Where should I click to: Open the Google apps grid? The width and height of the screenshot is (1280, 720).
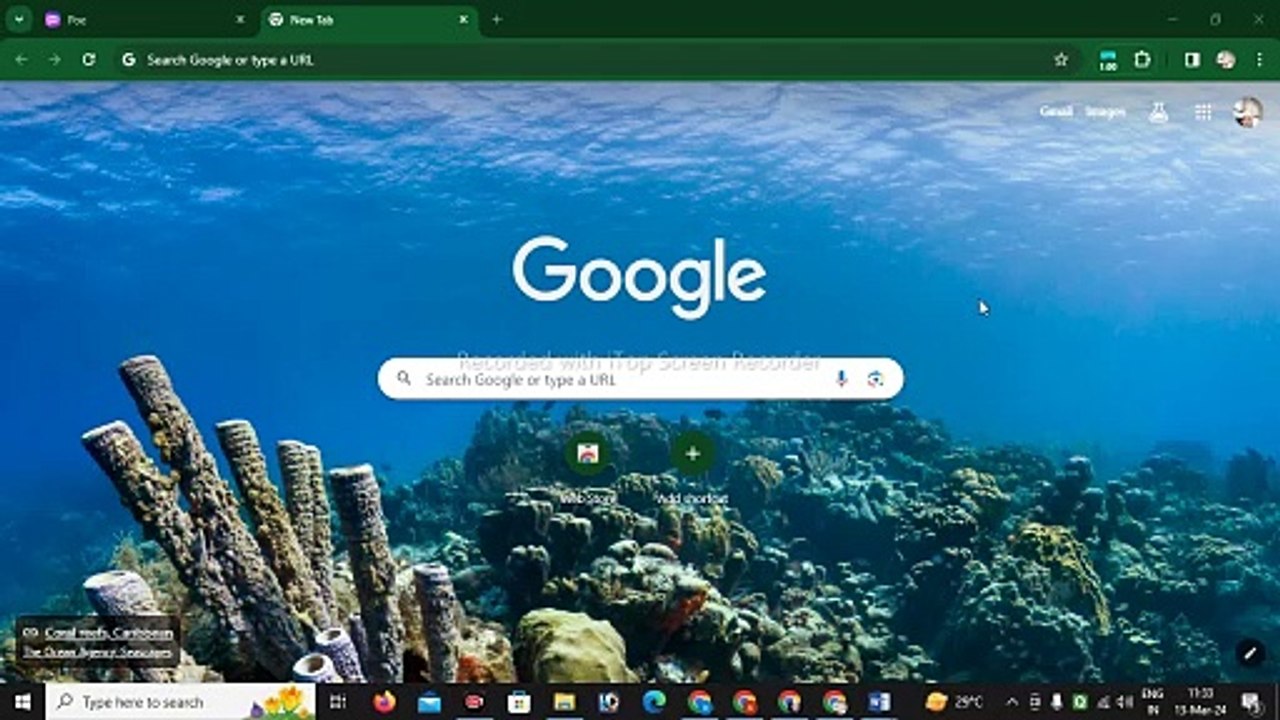click(1203, 113)
